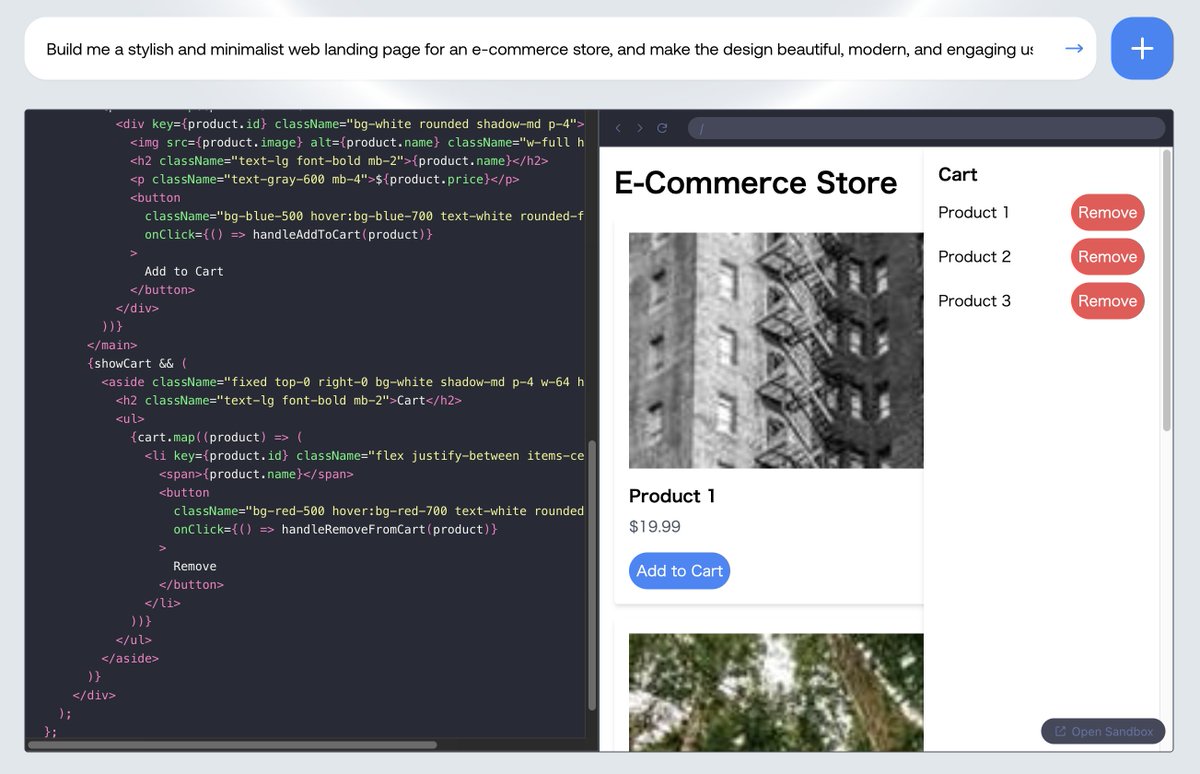Image resolution: width=1200 pixels, height=774 pixels.
Task: Click into the prompt text field
Action: 540,48
